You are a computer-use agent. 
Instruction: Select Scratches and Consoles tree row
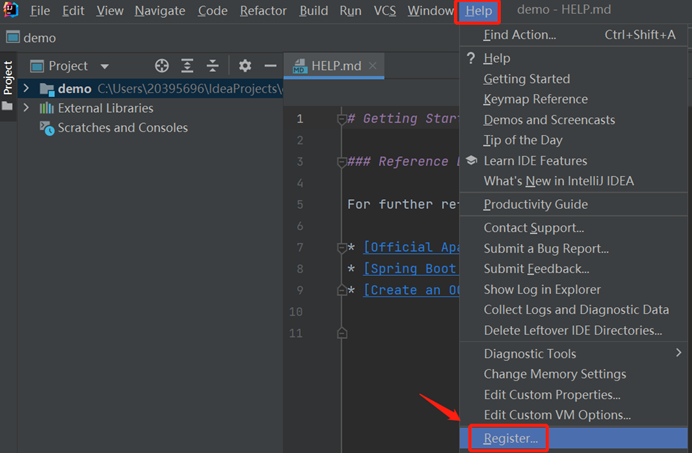coord(150,128)
